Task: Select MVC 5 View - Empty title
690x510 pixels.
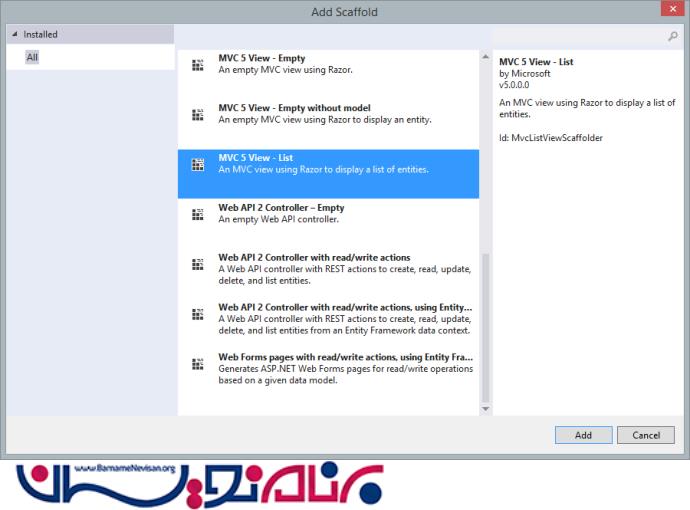Action: pyautogui.click(x=261, y=58)
